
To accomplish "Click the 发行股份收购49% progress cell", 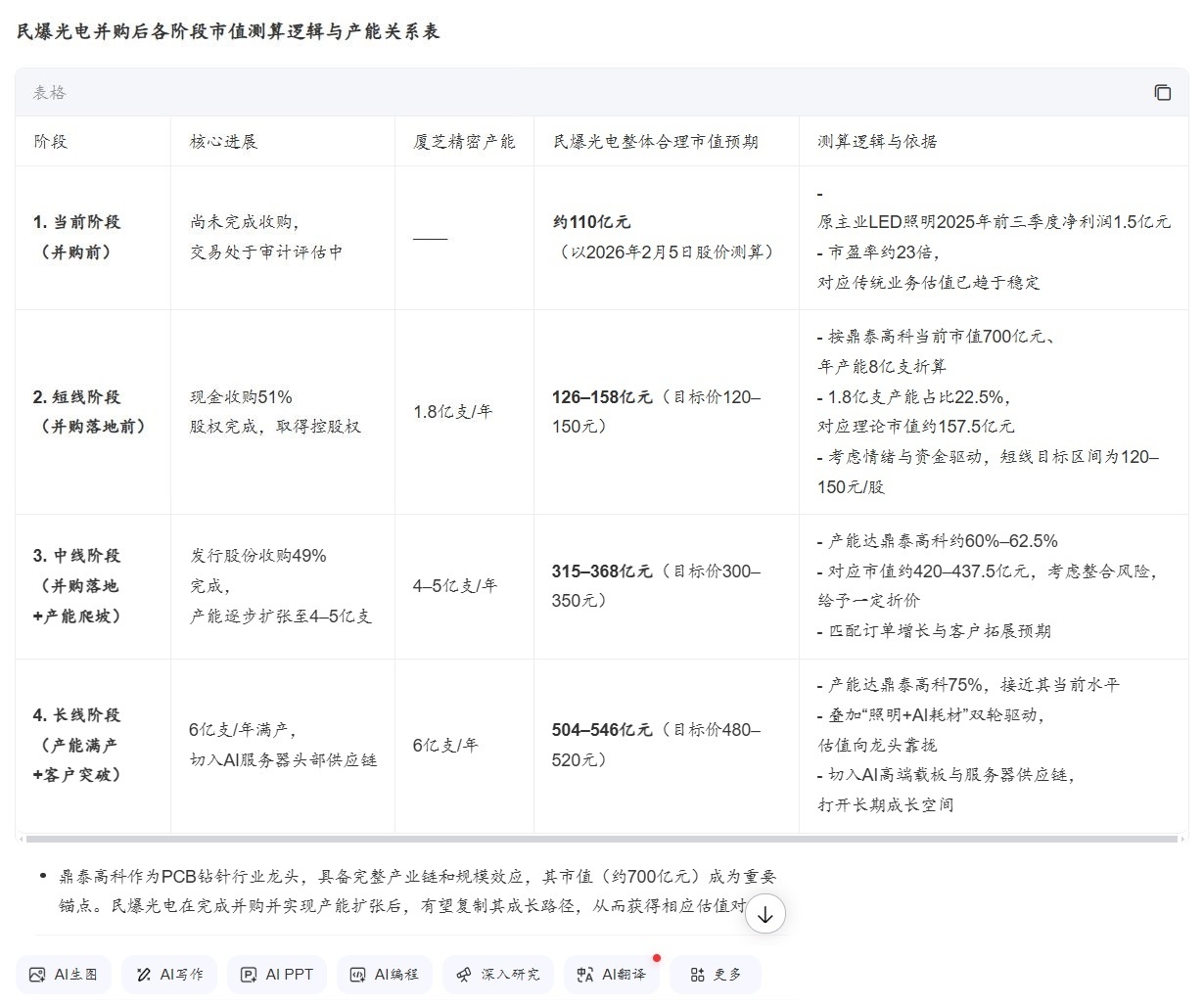I will [x=281, y=586].
